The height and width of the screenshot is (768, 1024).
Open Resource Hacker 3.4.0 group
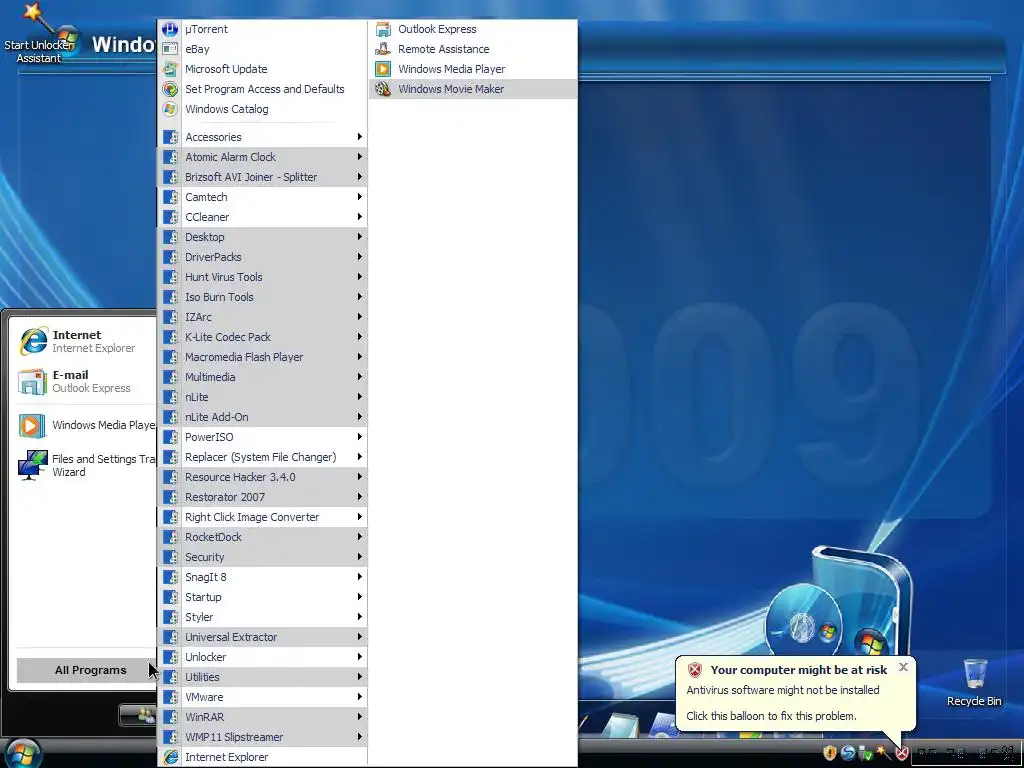tap(262, 477)
